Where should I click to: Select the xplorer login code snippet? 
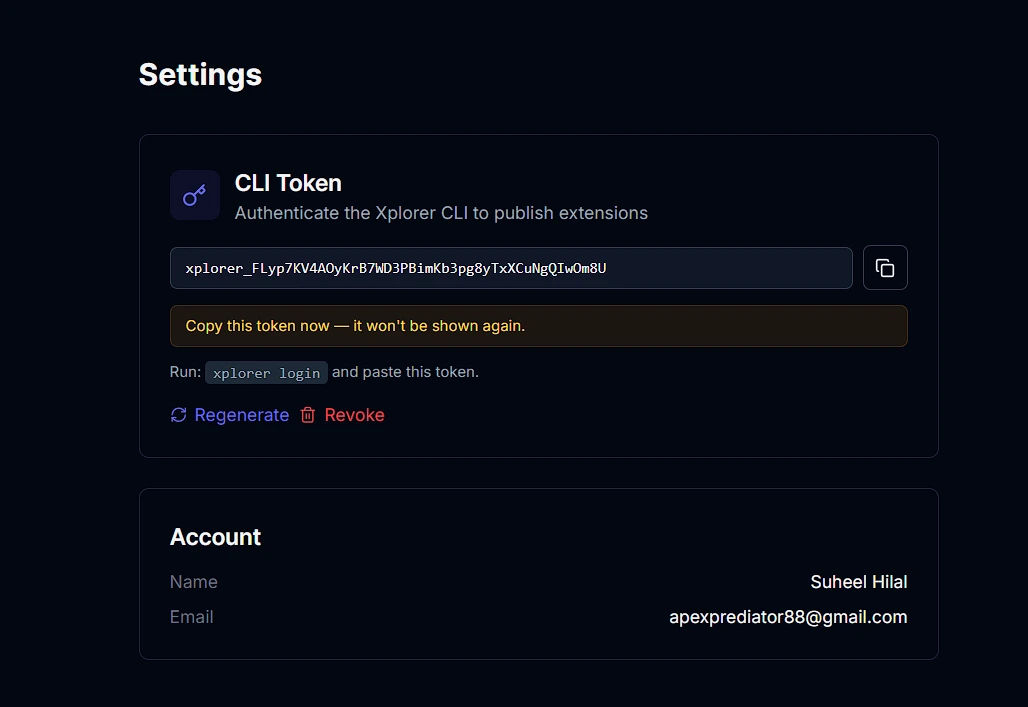tap(266, 372)
